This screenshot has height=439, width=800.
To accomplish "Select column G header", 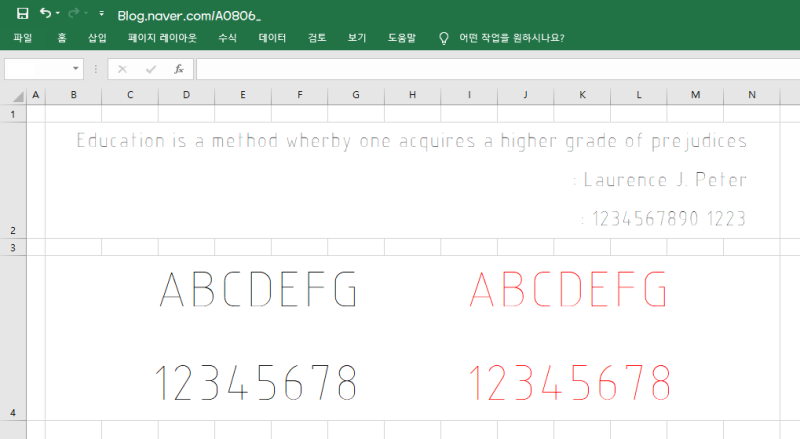I will coord(356,95).
